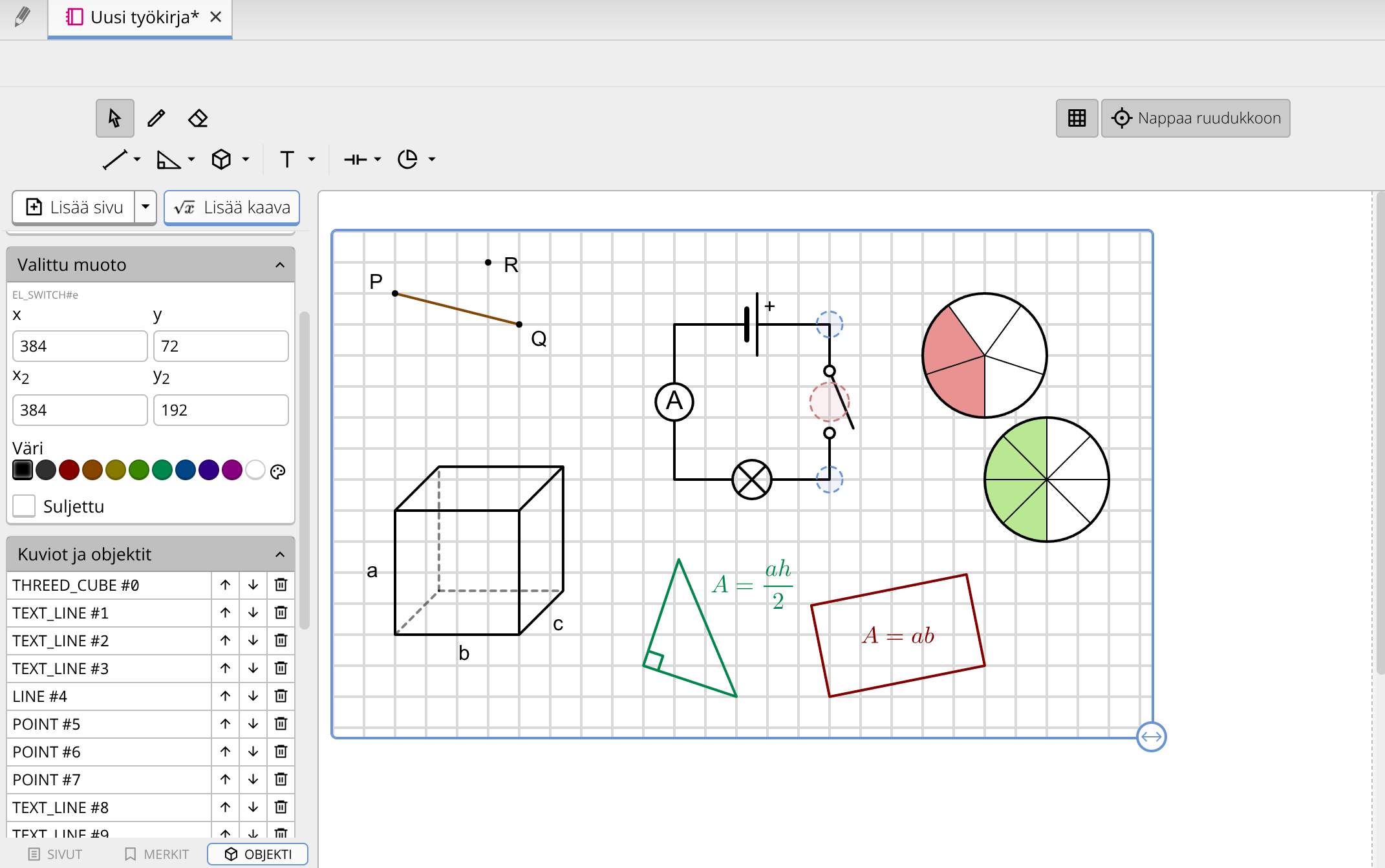This screenshot has height=868, width=1385.
Task: Toggle grid display button
Action: 1077,118
